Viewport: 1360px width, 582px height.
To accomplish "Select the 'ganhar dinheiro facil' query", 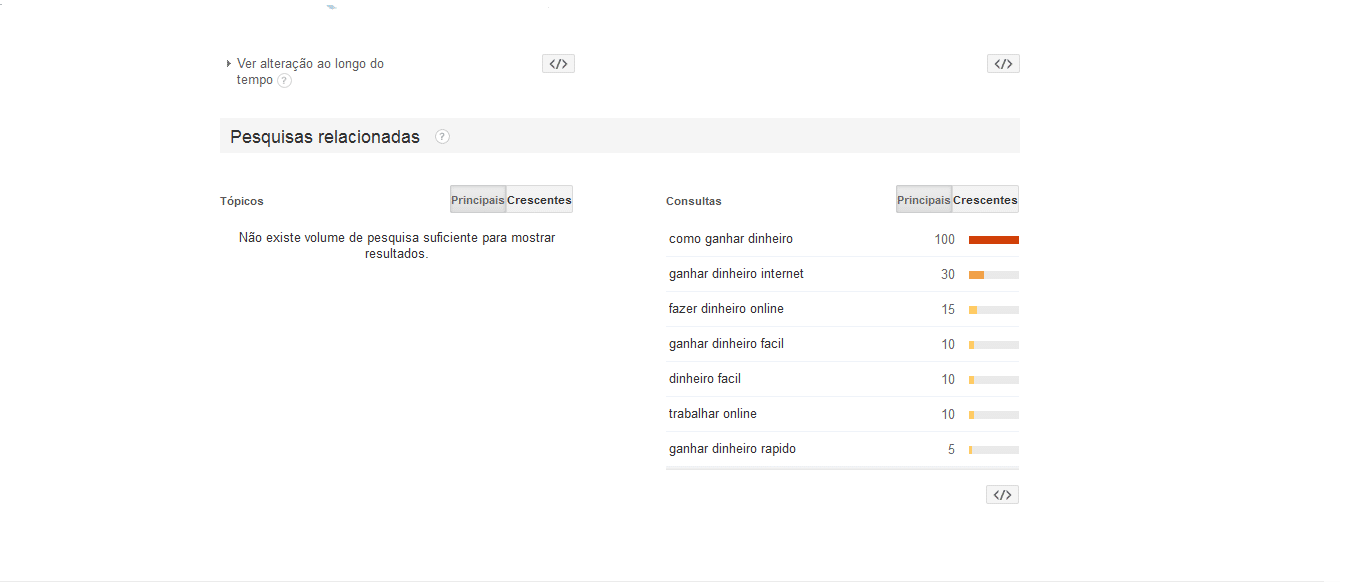I will pyautogui.click(x=726, y=344).
